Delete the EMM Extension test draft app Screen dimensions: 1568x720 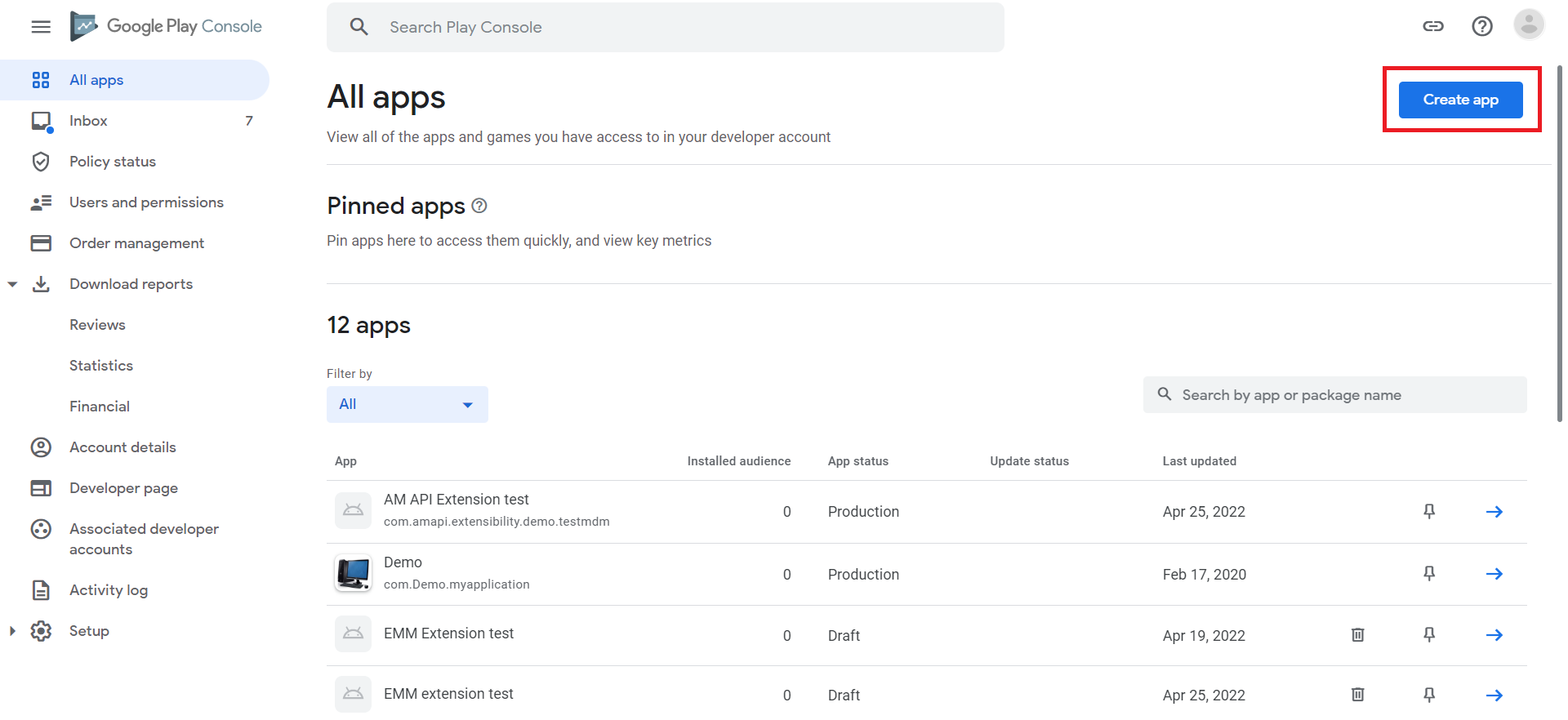(x=1357, y=635)
